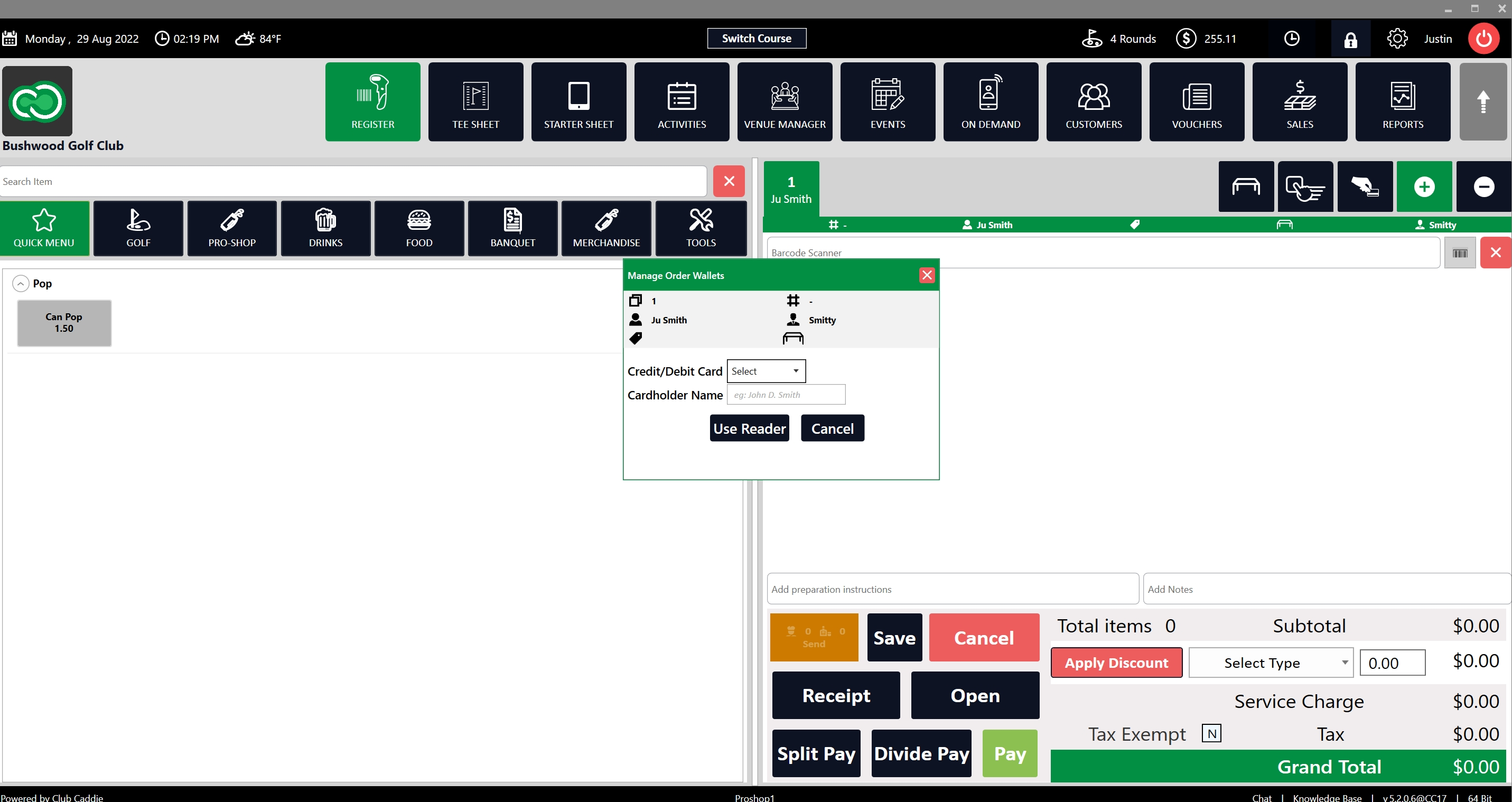
Task: Open the Vouchers module
Action: [x=1196, y=101]
